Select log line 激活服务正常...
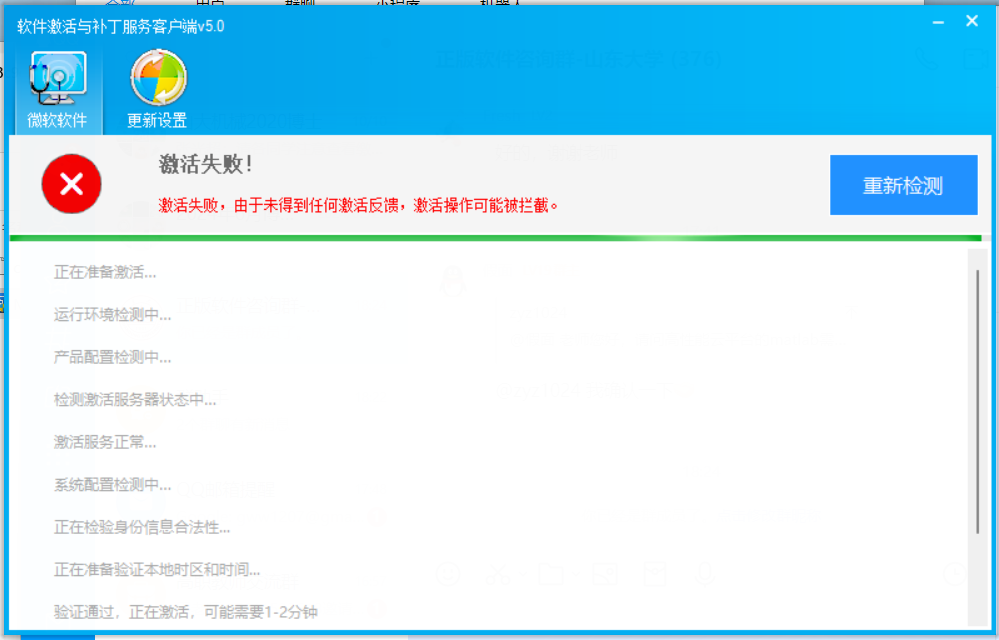 pos(105,442)
